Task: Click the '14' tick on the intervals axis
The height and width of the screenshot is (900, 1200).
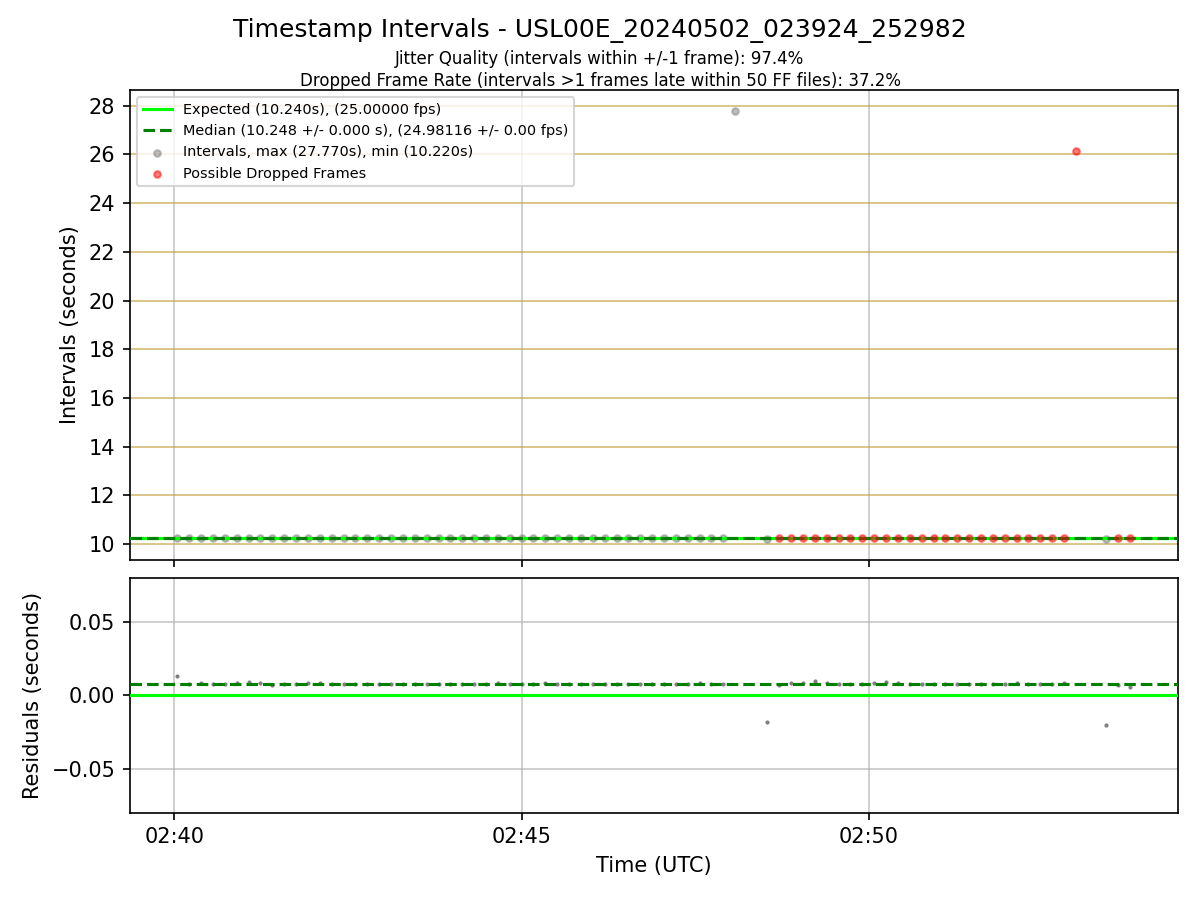Action: (x=102, y=447)
